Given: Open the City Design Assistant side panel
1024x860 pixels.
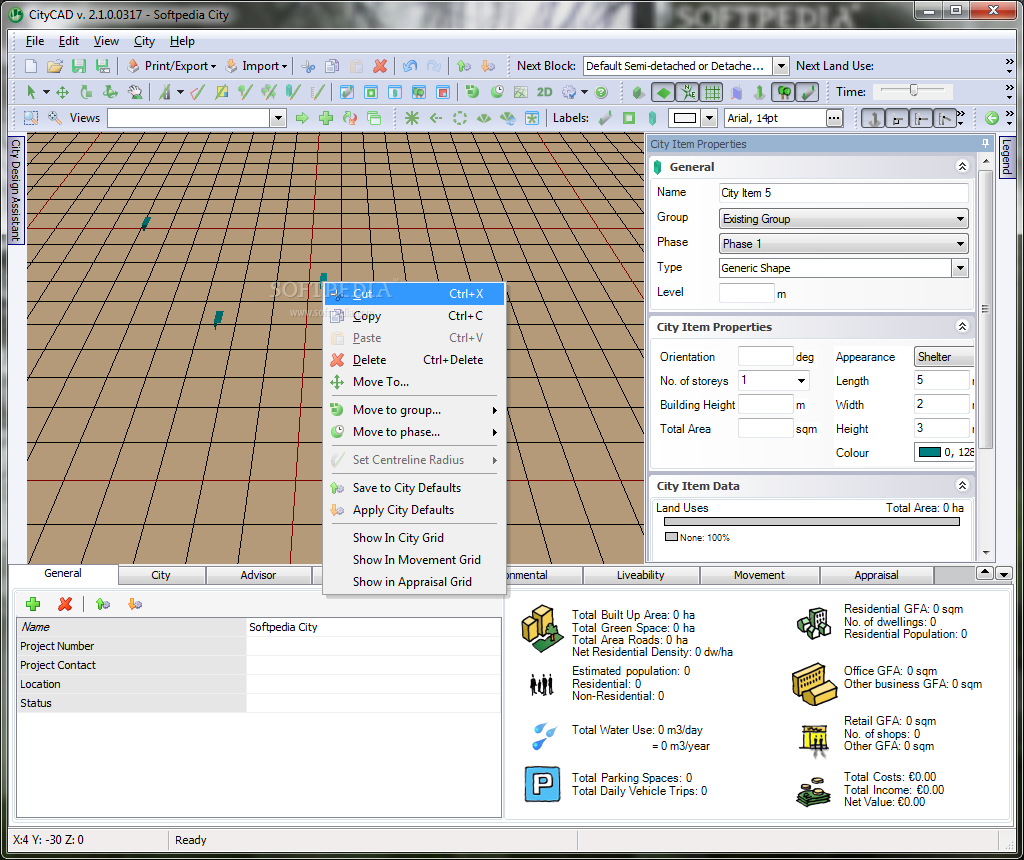Looking at the screenshot, I should pos(16,189).
